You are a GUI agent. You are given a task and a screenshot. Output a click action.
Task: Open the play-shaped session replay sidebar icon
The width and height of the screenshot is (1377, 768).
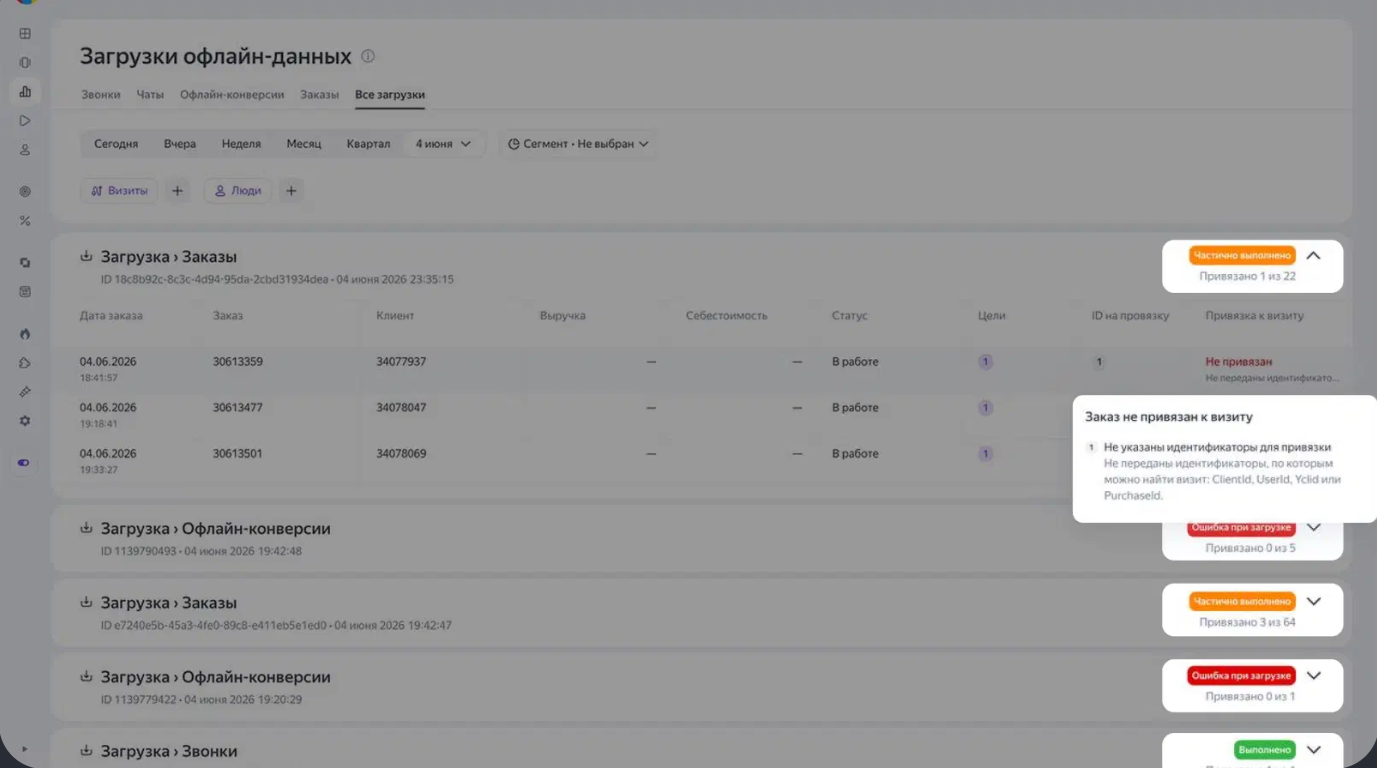[25, 121]
